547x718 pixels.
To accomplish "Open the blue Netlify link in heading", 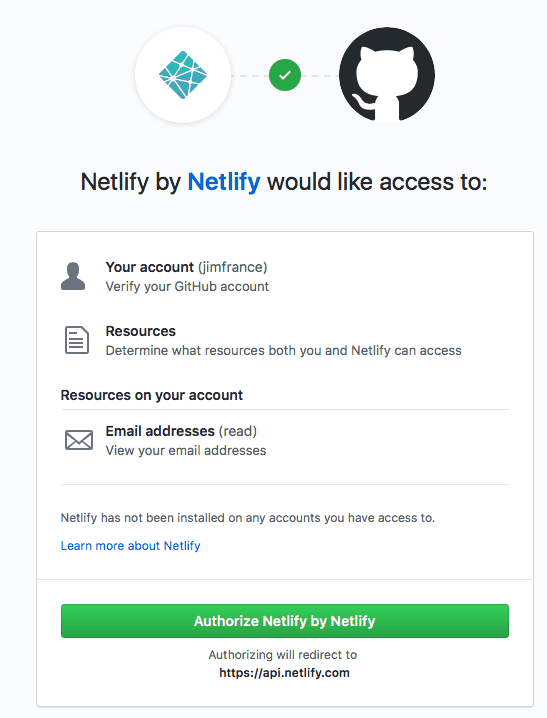I will click(x=224, y=182).
